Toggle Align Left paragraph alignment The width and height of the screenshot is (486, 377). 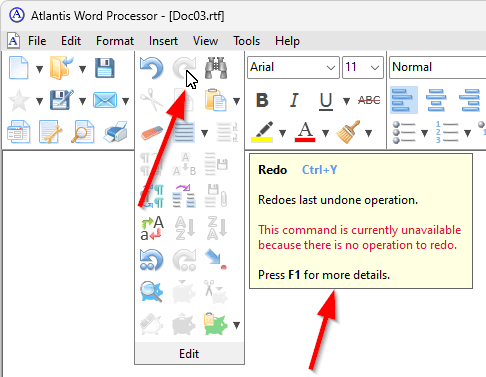pyautogui.click(x=403, y=100)
